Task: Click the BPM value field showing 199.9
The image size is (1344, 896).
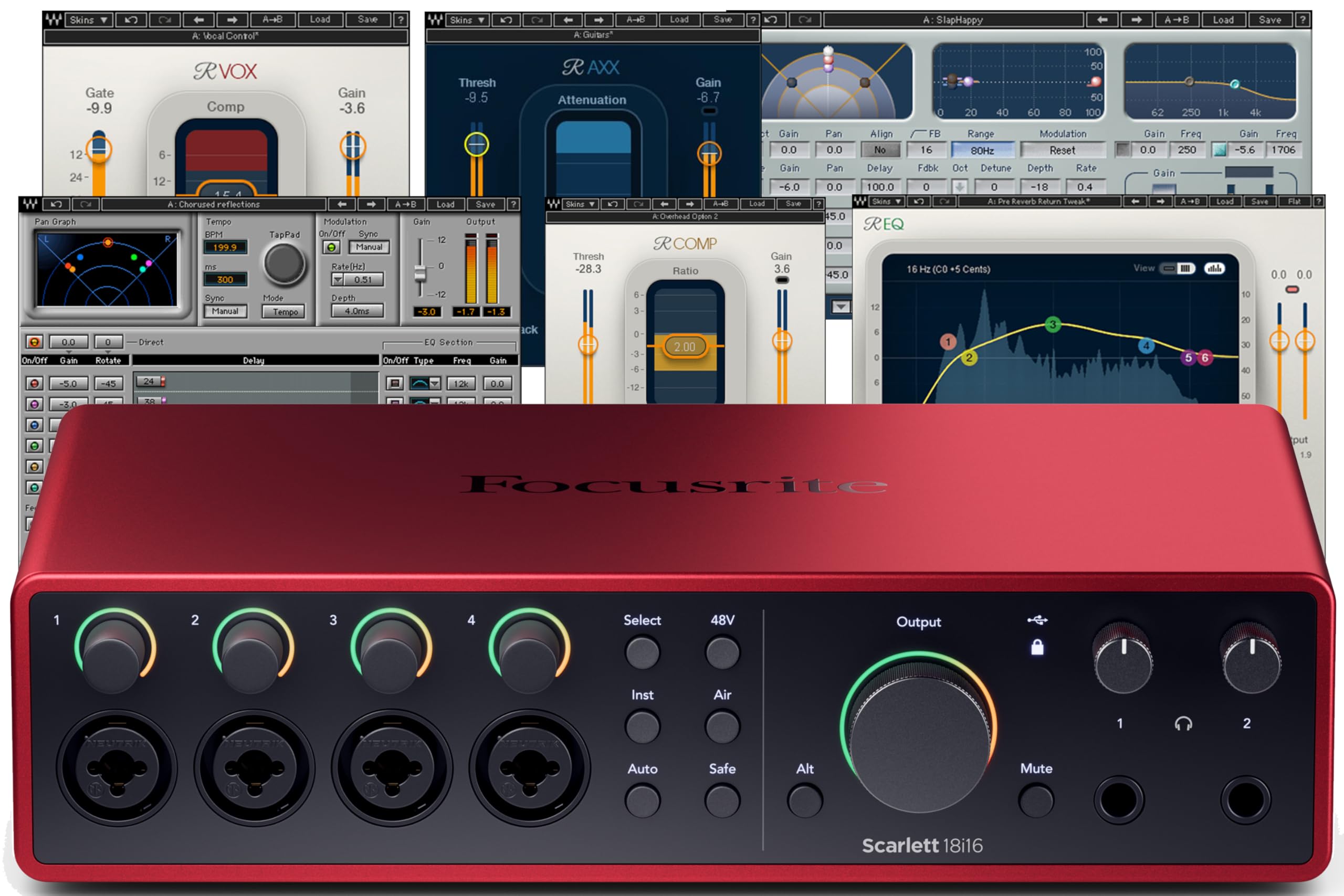Action: [227, 247]
